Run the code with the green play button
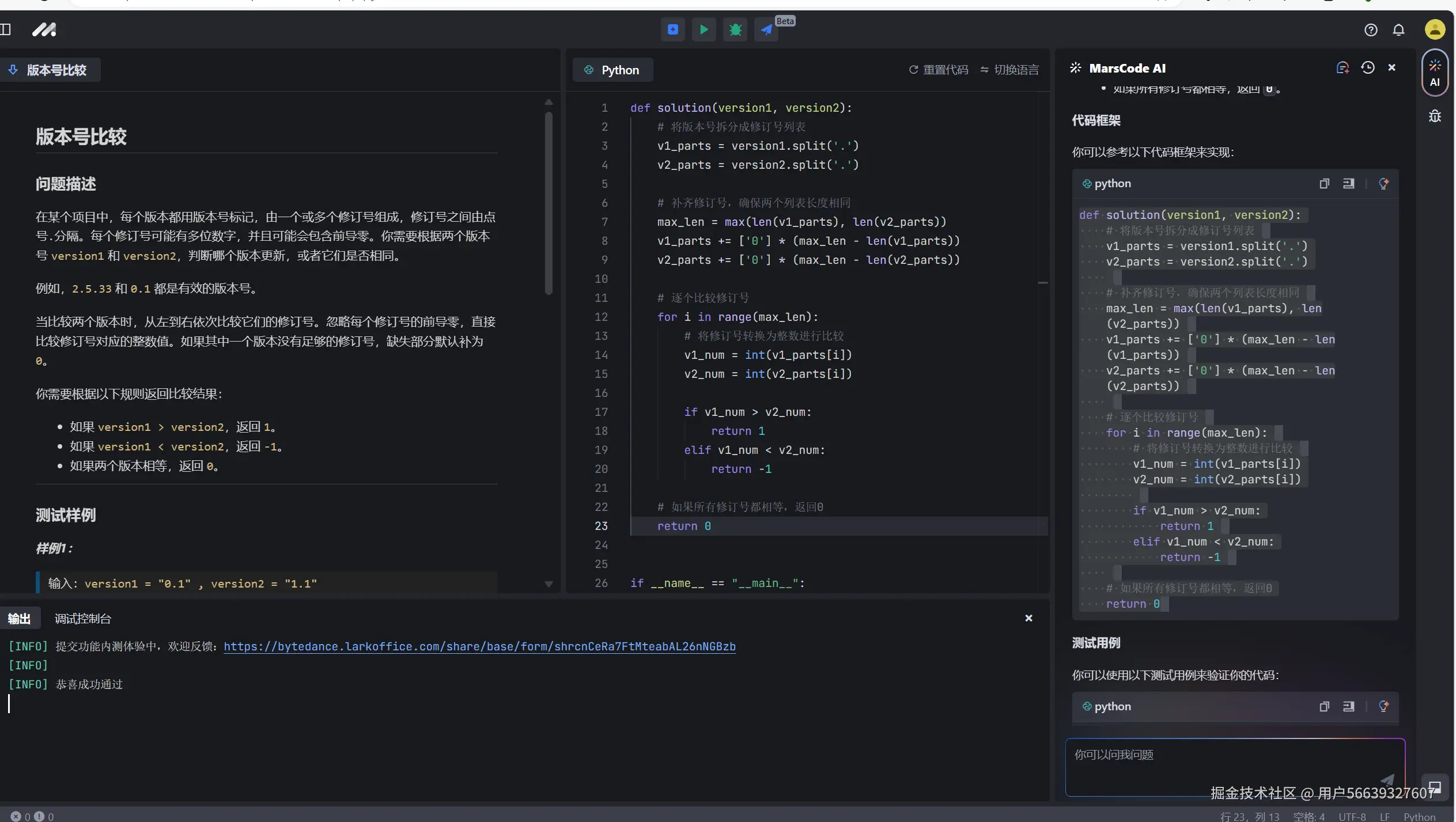This screenshot has height=822, width=1456. (x=704, y=29)
